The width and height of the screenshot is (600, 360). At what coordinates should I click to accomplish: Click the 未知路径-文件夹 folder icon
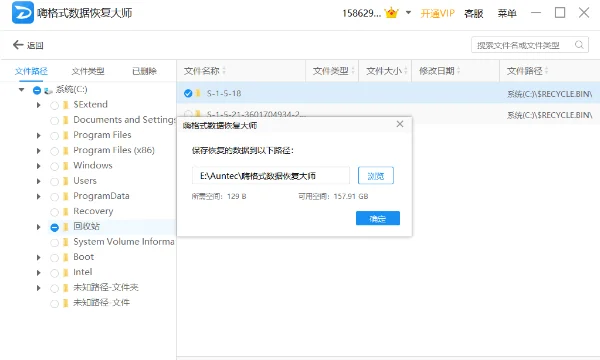coord(66,288)
